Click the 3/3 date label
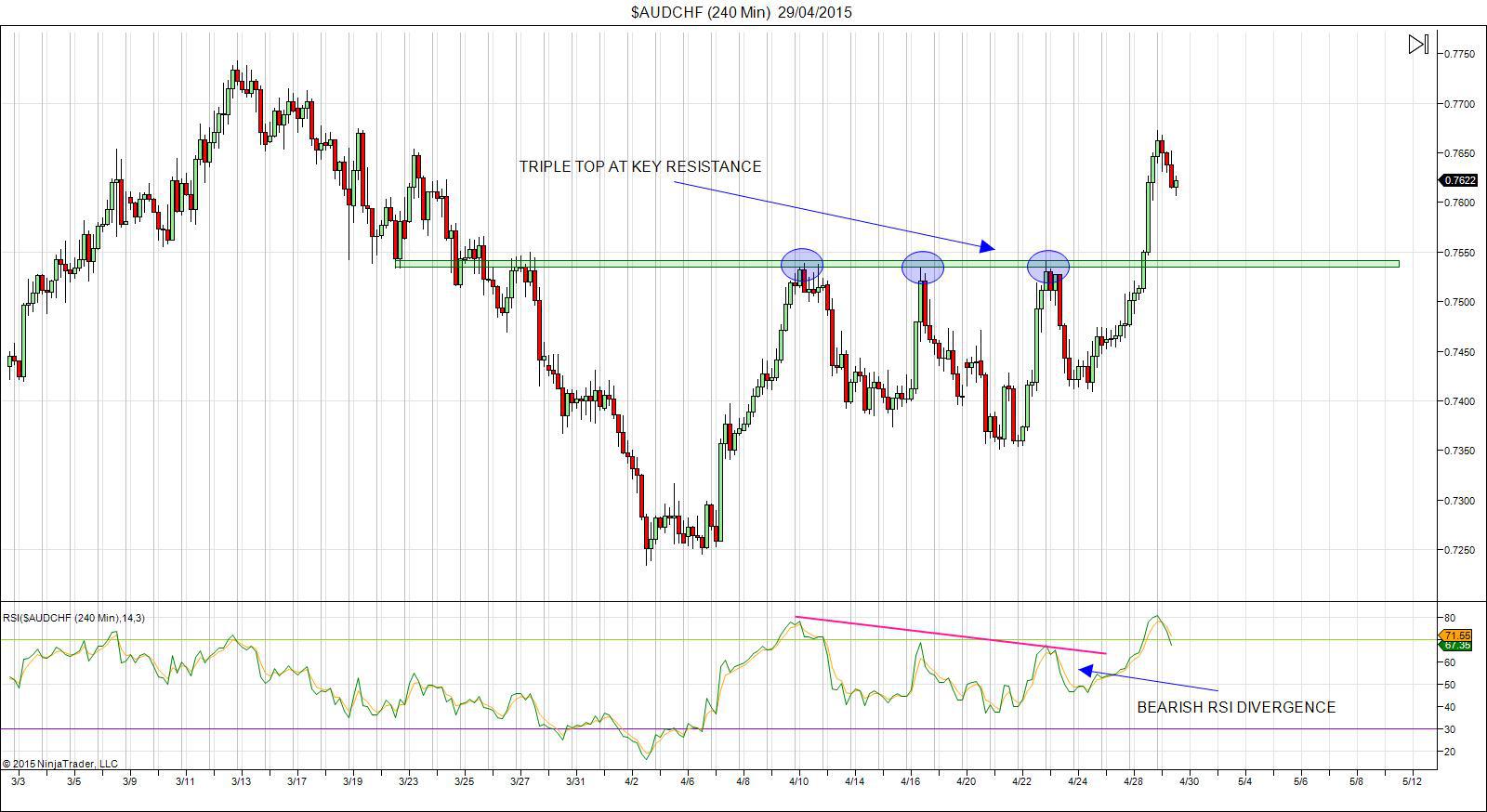 (18, 781)
